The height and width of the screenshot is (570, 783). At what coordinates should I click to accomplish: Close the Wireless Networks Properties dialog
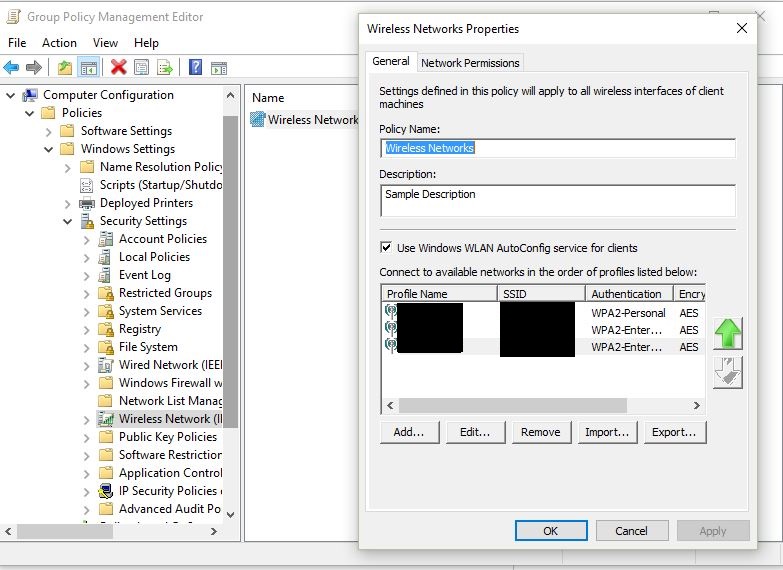(742, 28)
